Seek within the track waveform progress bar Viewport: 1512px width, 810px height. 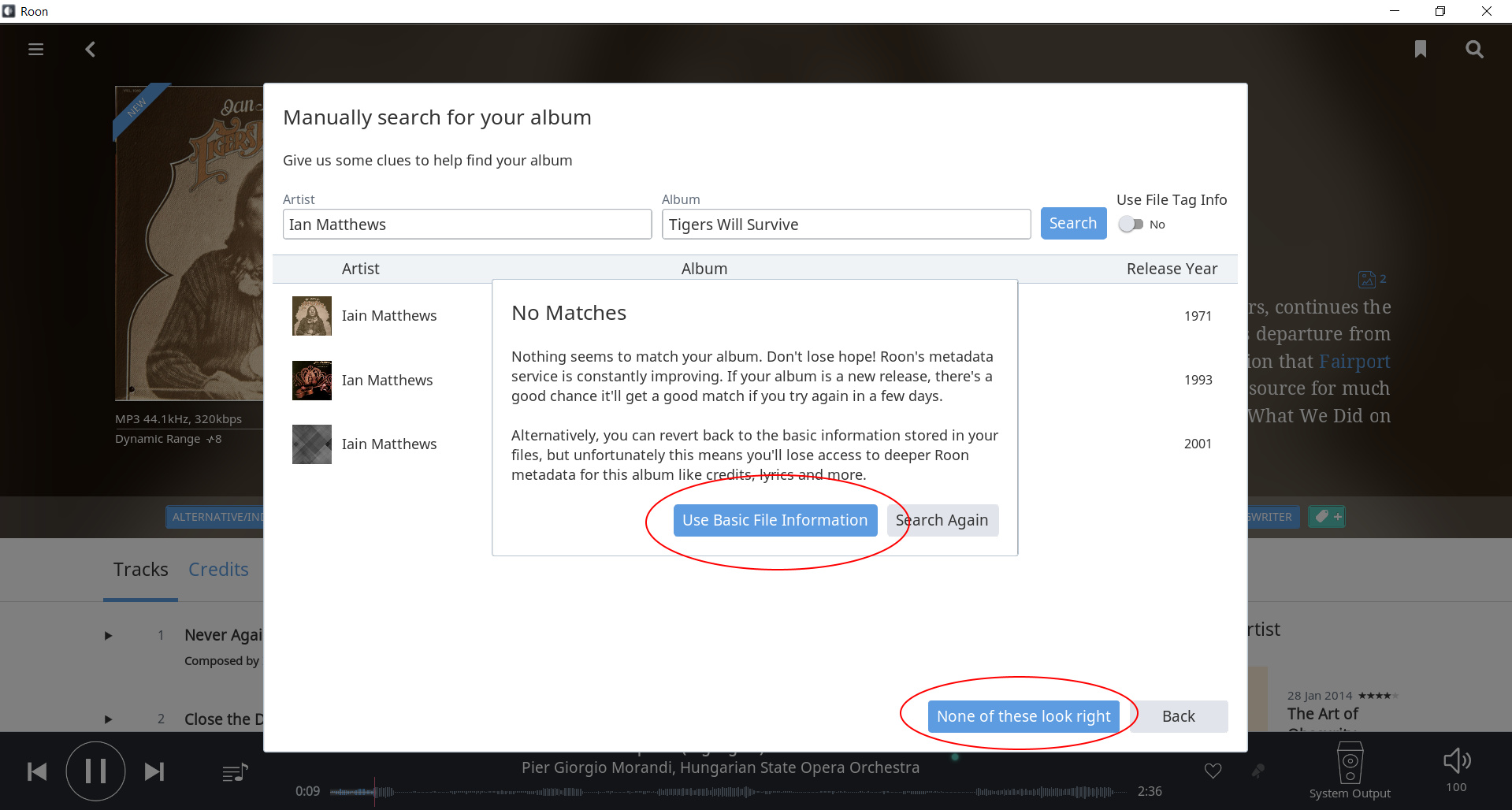729,791
